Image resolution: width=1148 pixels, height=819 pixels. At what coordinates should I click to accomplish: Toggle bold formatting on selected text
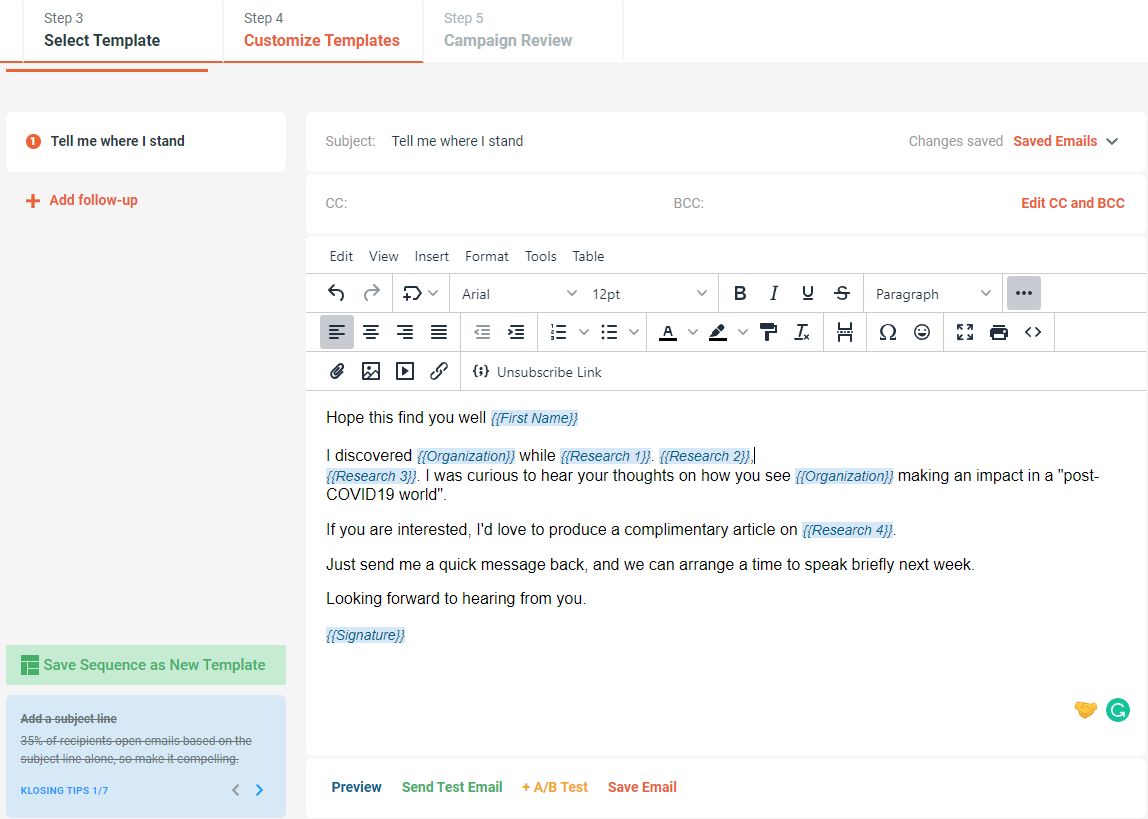(739, 293)
